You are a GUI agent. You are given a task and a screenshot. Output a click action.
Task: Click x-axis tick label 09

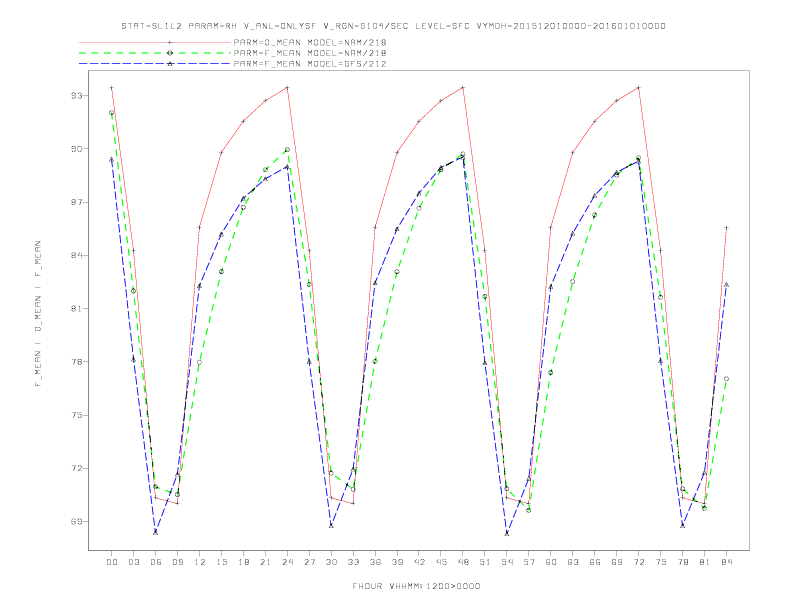[x=177, y=562]
